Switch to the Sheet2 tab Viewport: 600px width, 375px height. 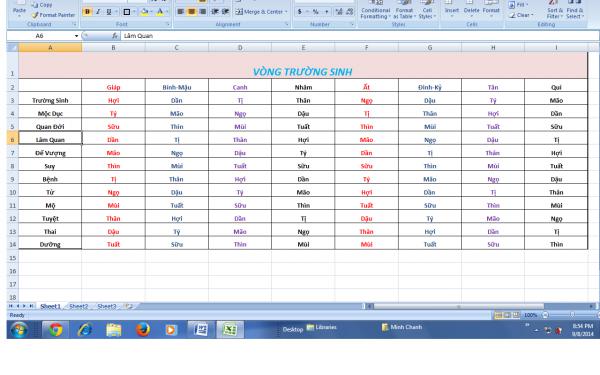78,306
